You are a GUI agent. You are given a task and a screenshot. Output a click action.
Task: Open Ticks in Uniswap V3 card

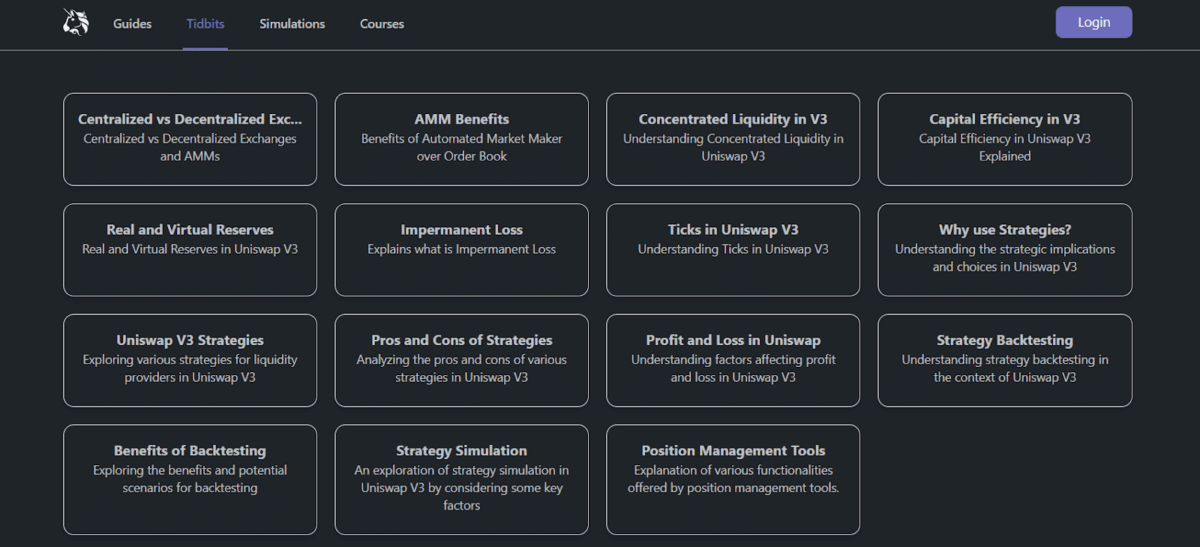[733, 250]
